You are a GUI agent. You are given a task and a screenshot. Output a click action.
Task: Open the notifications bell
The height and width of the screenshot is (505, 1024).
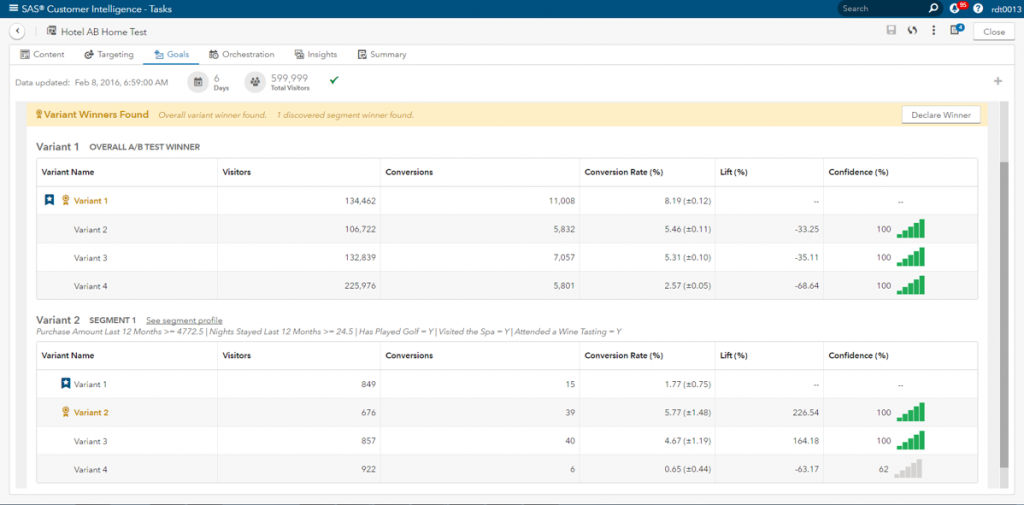pos(955,8)
